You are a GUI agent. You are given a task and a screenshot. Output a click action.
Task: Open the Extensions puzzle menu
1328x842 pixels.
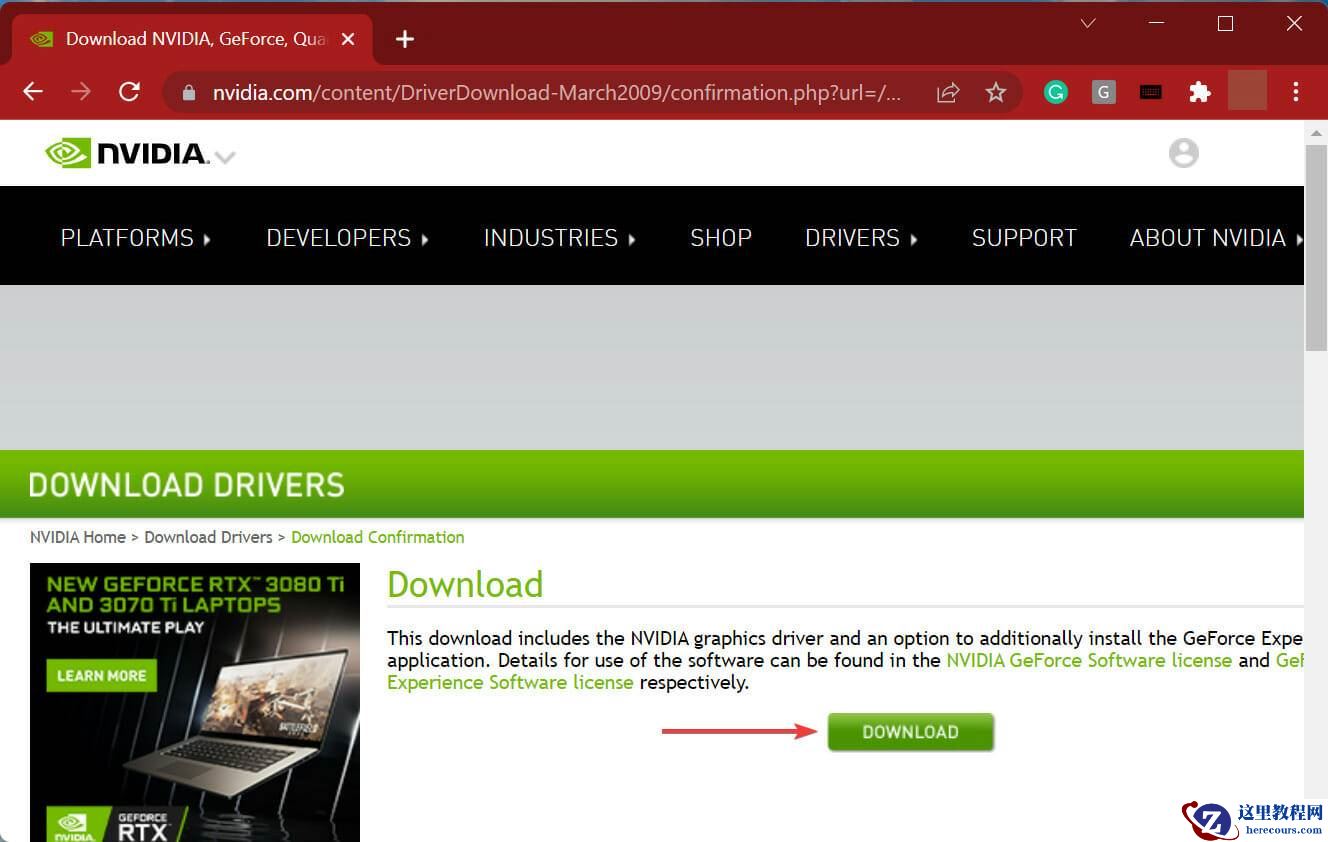point(1200,93)
